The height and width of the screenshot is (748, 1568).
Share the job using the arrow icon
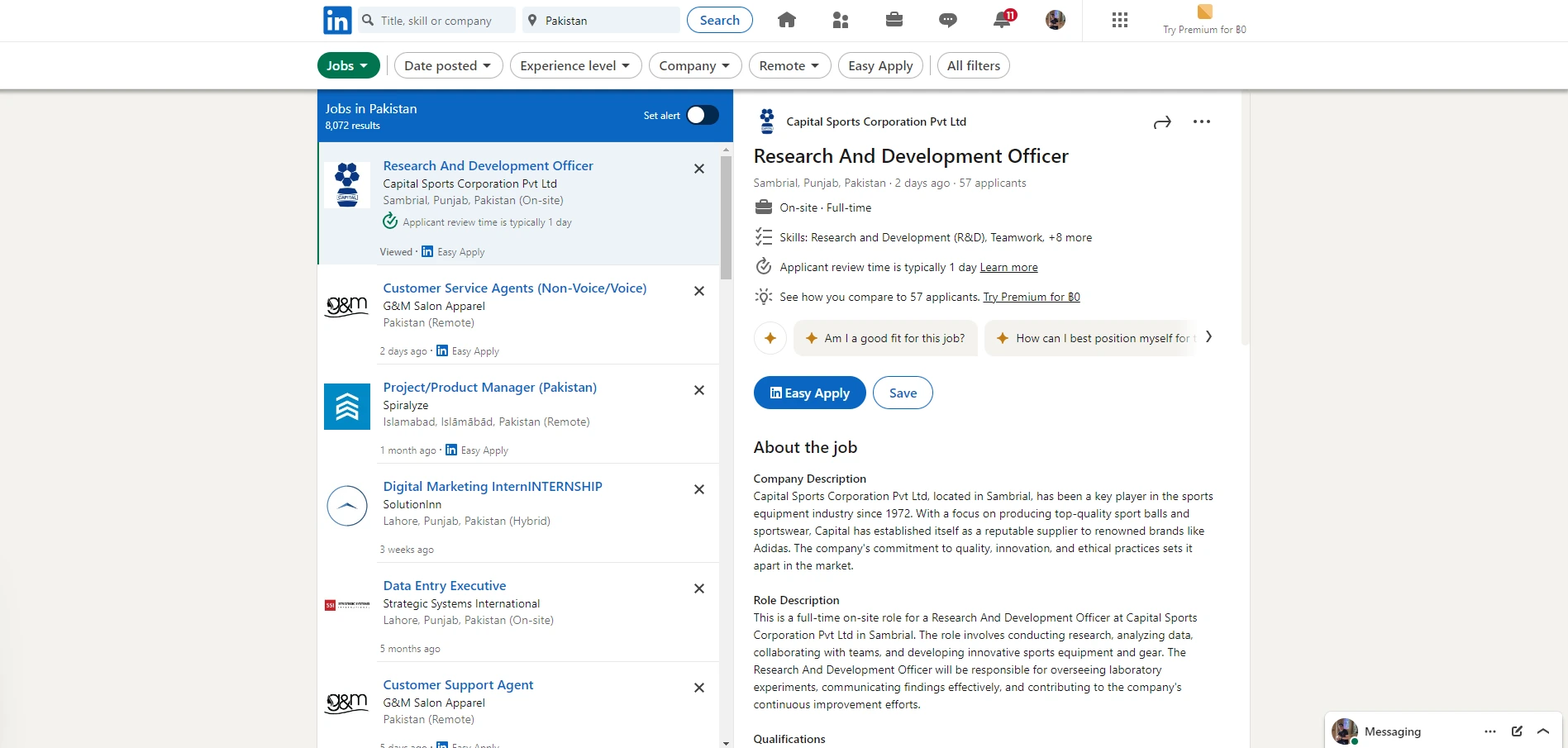click(1162, 122)
